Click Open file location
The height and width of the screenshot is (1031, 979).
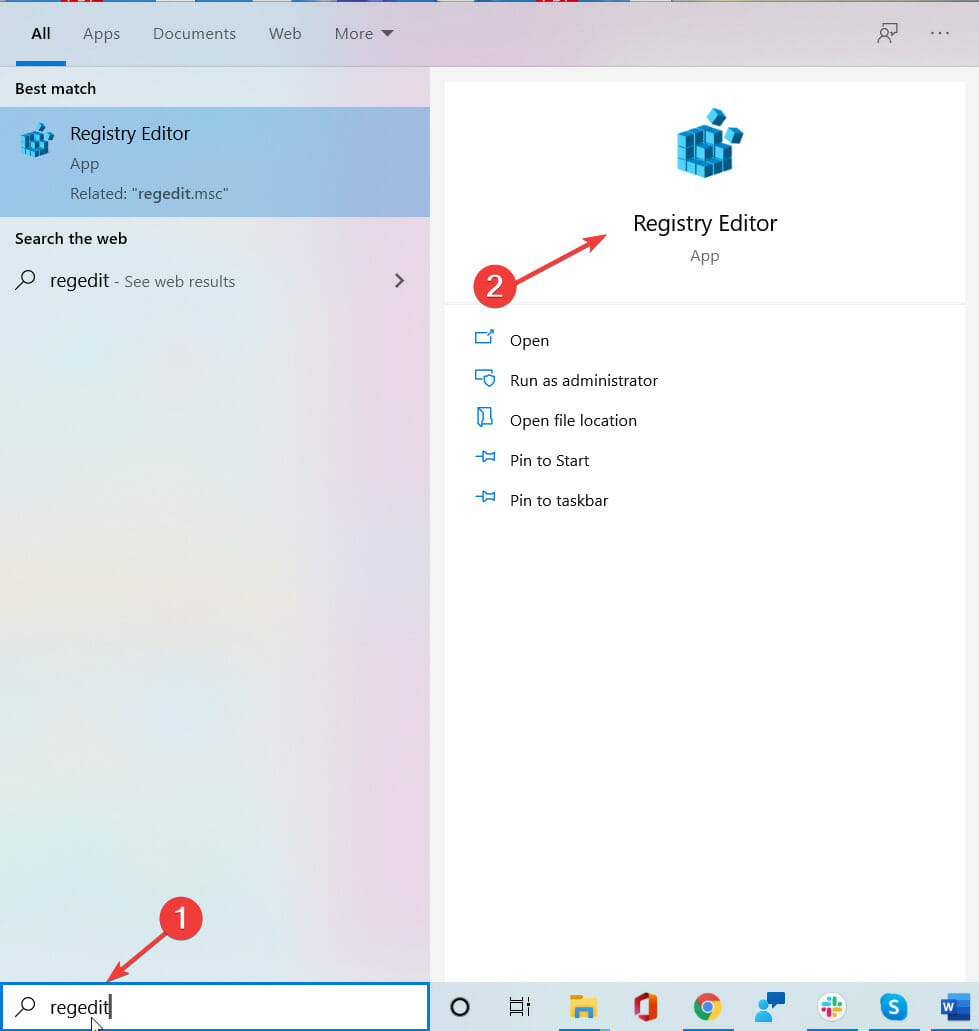[x=573, y=421]
